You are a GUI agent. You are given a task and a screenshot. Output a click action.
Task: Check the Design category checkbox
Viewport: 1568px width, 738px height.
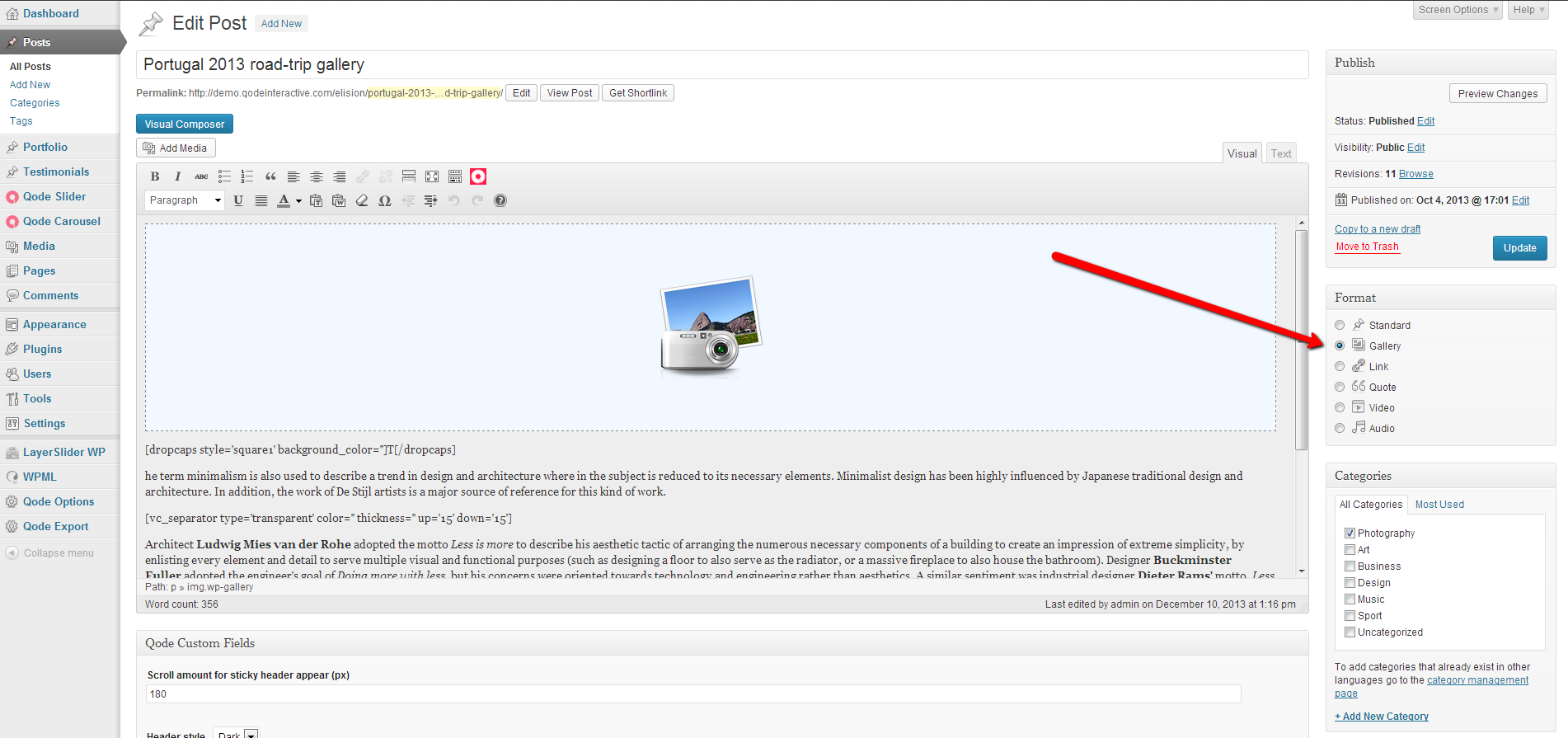pyautogui.click(x=1350, y=583)
